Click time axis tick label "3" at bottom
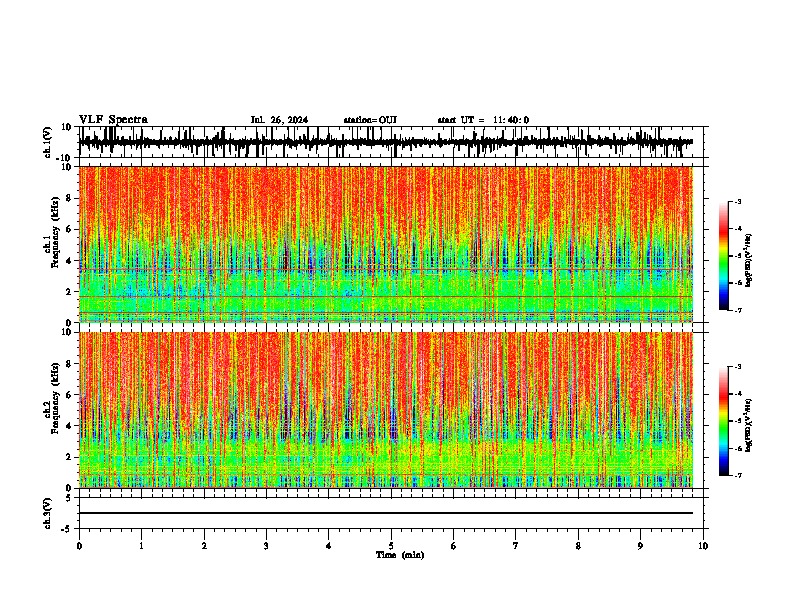The height and width of the screenshot is (612, 792). [x=266, y=546]
